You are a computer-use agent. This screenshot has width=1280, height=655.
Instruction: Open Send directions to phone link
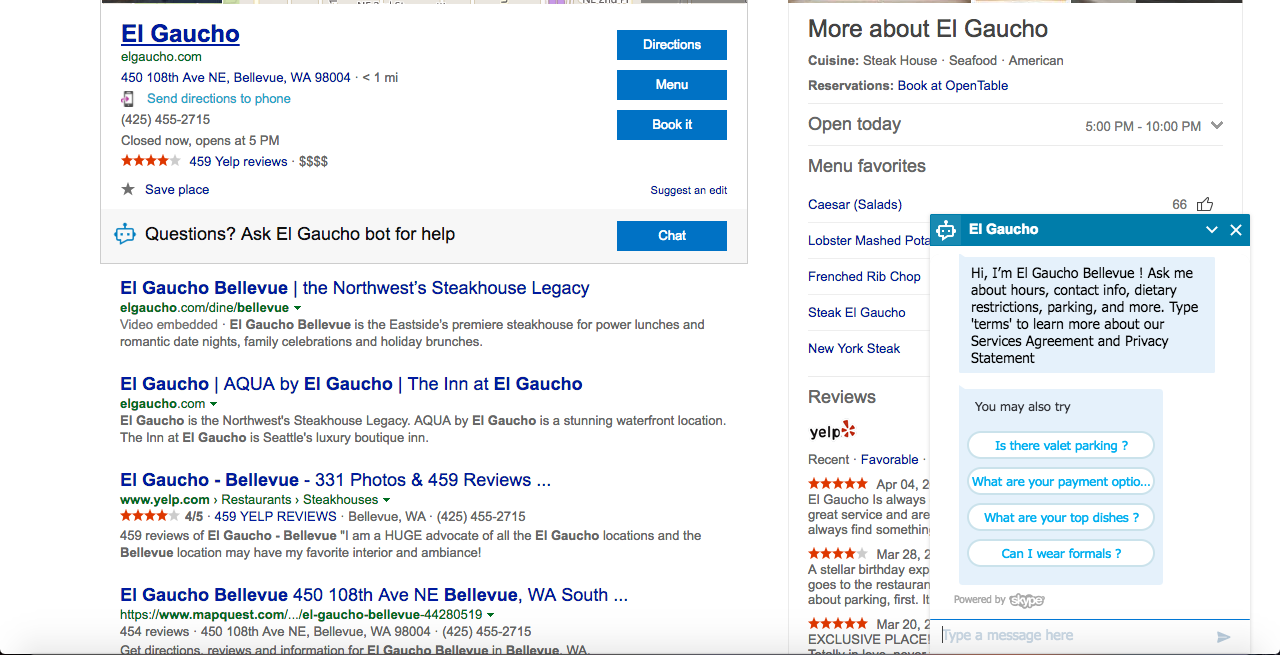click(219, 99)
